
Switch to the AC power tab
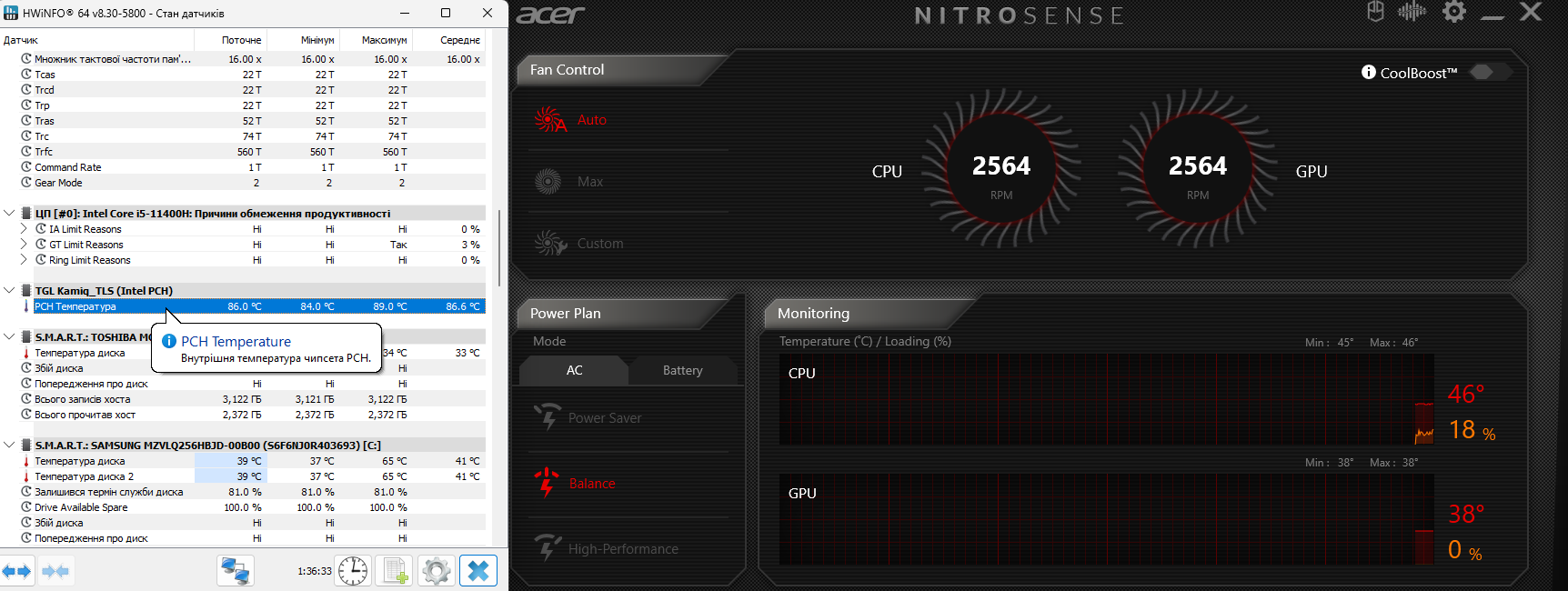575,370
